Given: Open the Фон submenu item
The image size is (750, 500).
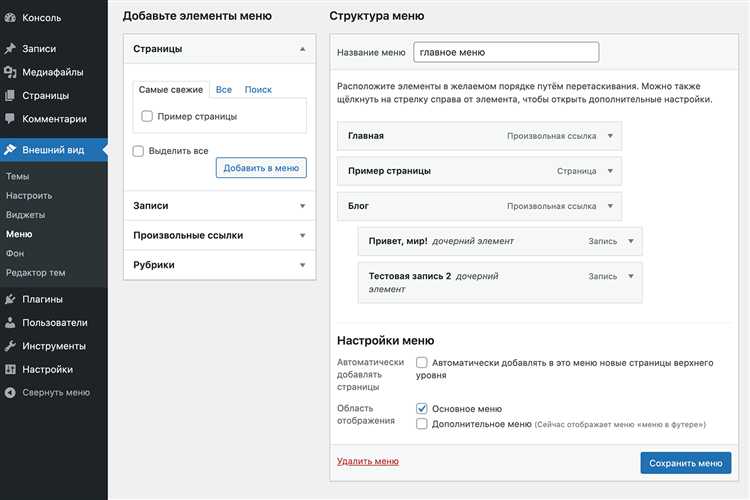Looking at the screenshot, I should pyautogui.click(x=15, y=253).
